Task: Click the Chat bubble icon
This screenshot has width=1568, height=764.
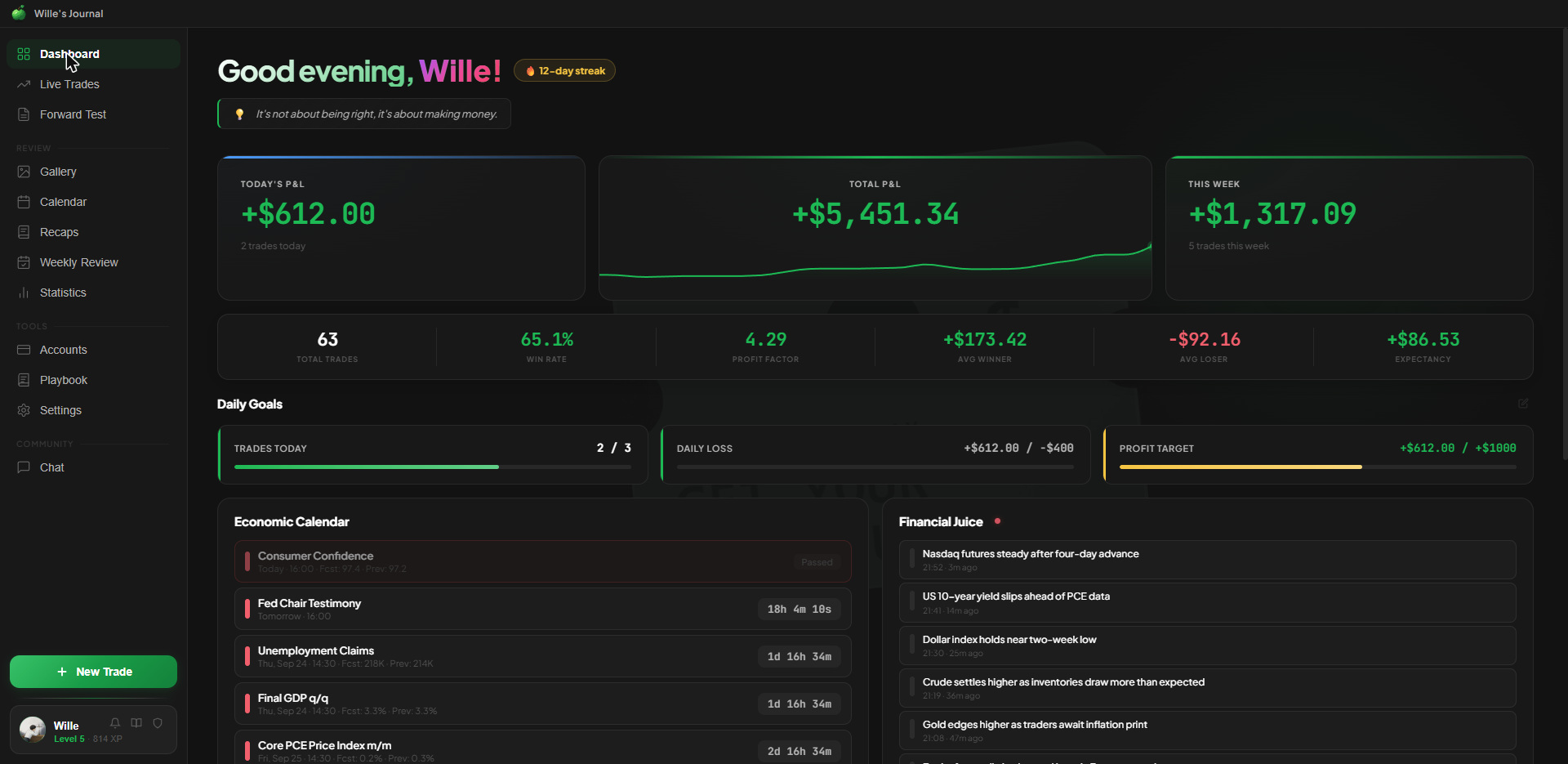Action: pos(24,467)
